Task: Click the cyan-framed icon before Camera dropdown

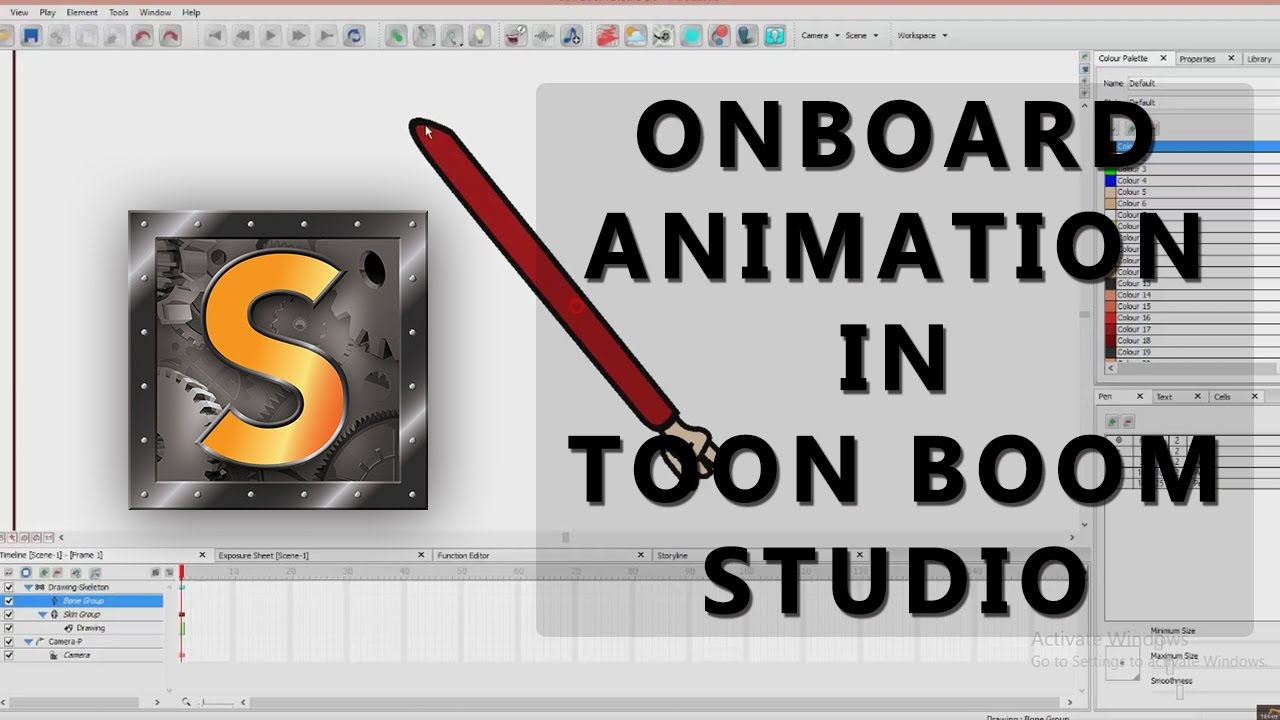Action: point(775,36)
